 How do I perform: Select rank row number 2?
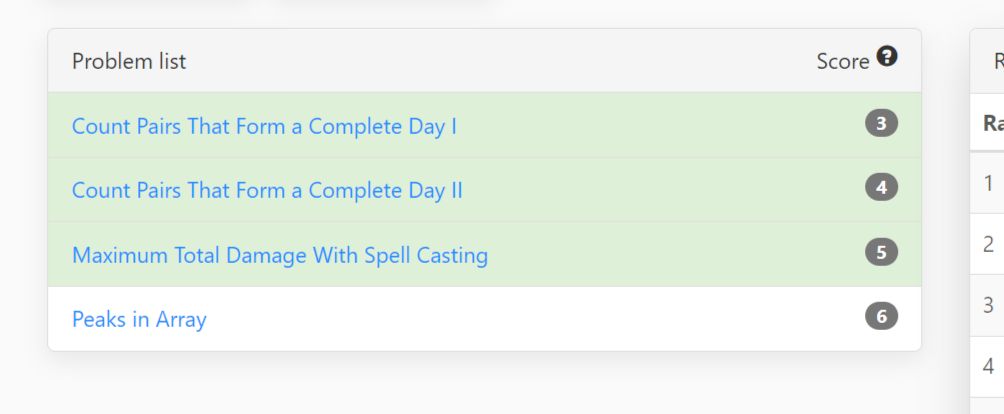coord(987,244)
